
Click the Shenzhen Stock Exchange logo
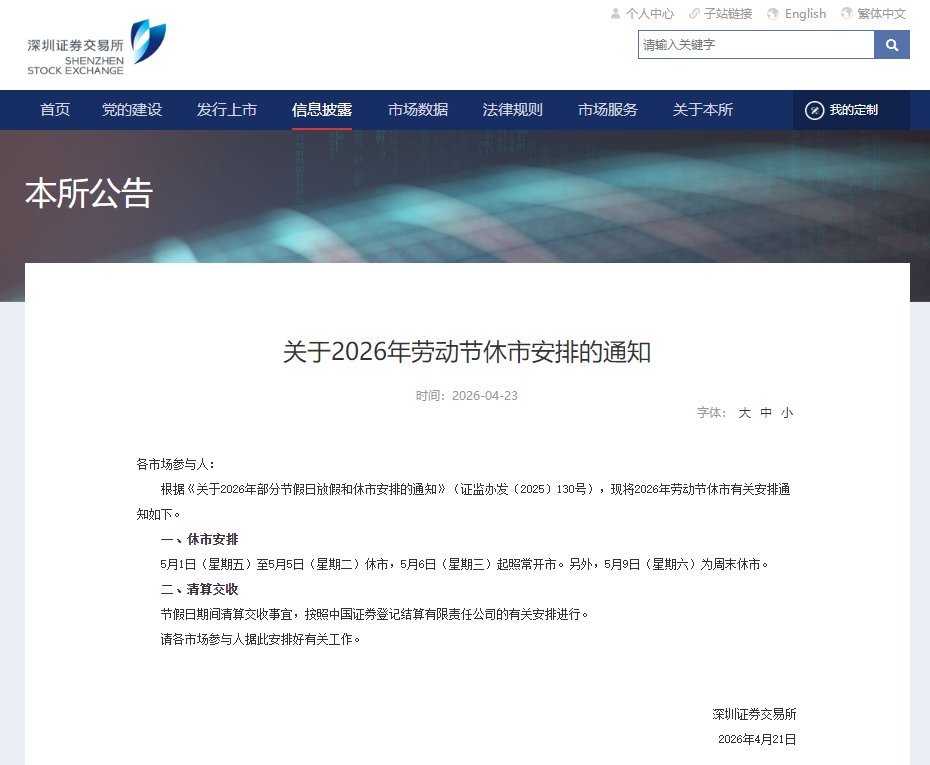point(96,47)
